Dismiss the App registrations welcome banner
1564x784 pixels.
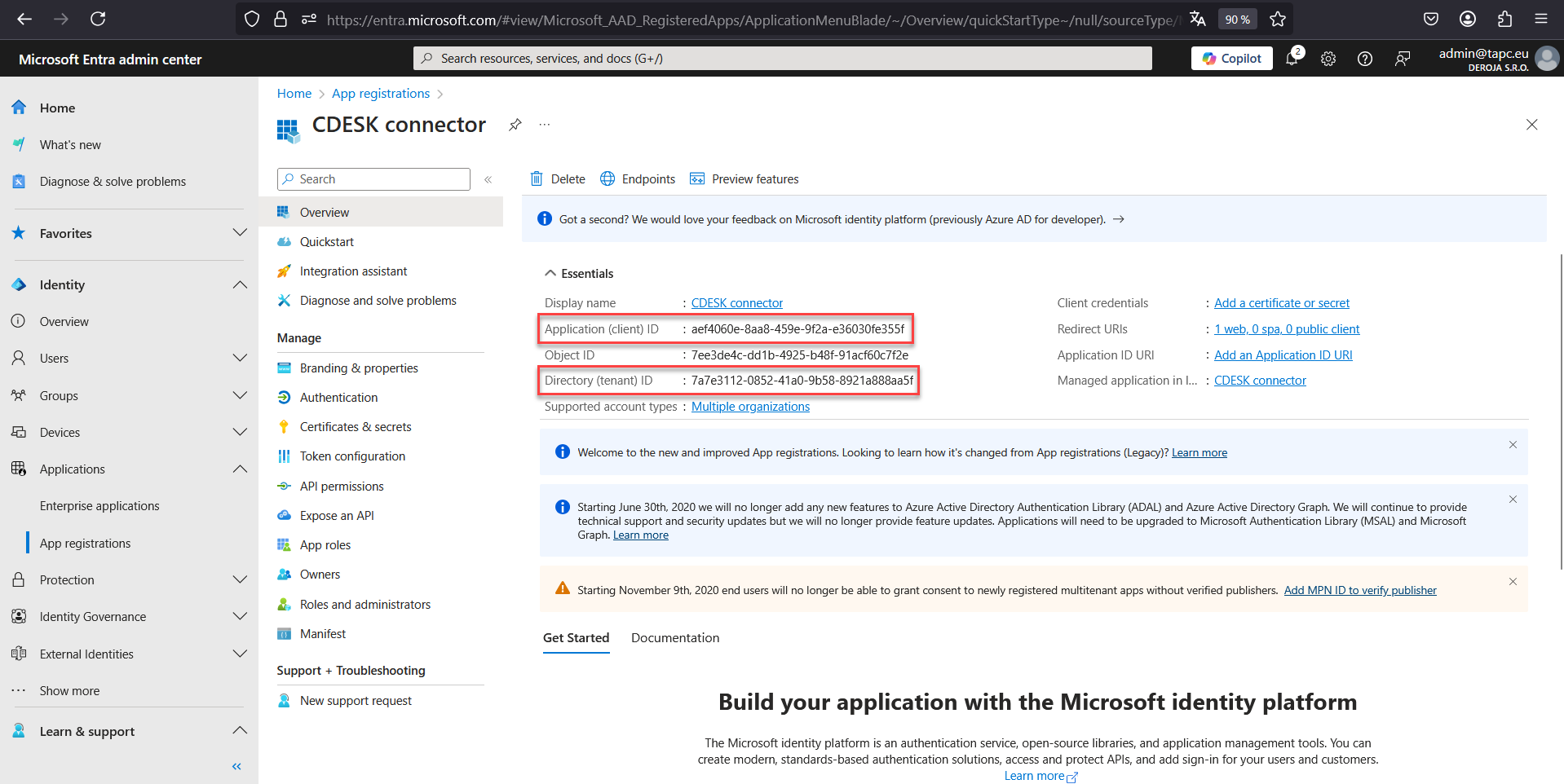click(x=1513, y=445)
